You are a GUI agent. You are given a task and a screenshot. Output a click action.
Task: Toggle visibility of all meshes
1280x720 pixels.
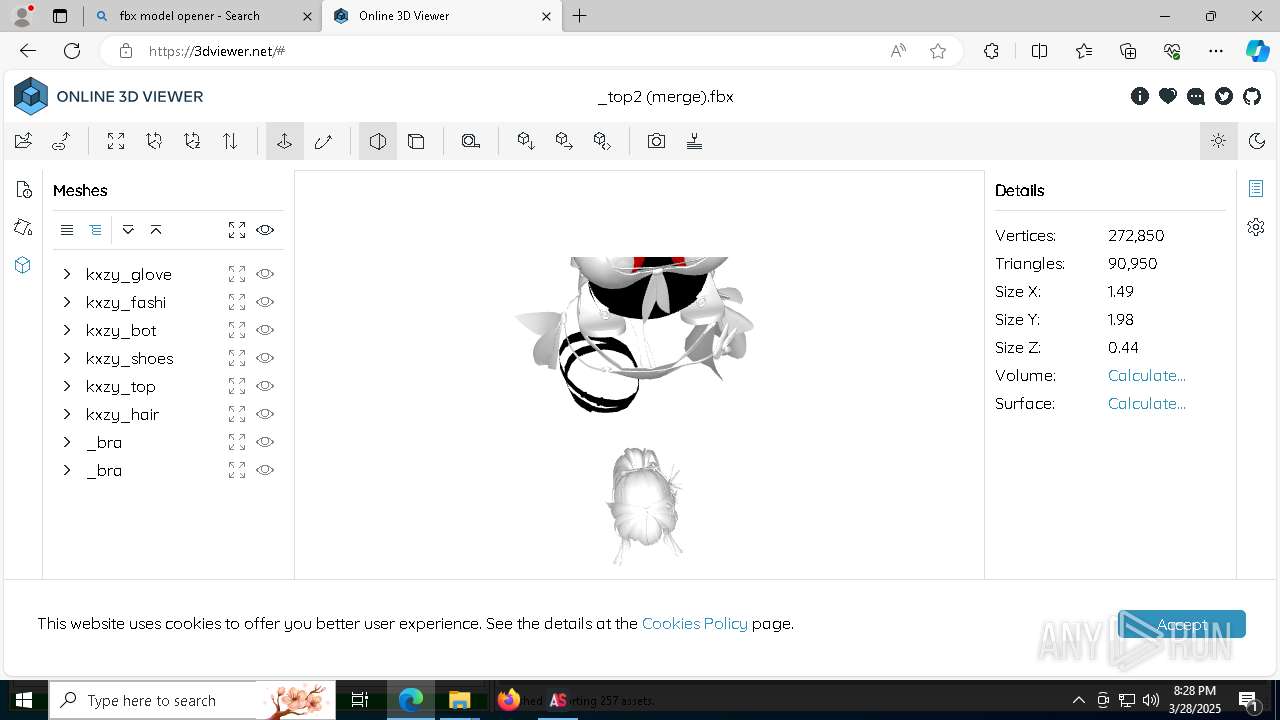tap(265, 230)
